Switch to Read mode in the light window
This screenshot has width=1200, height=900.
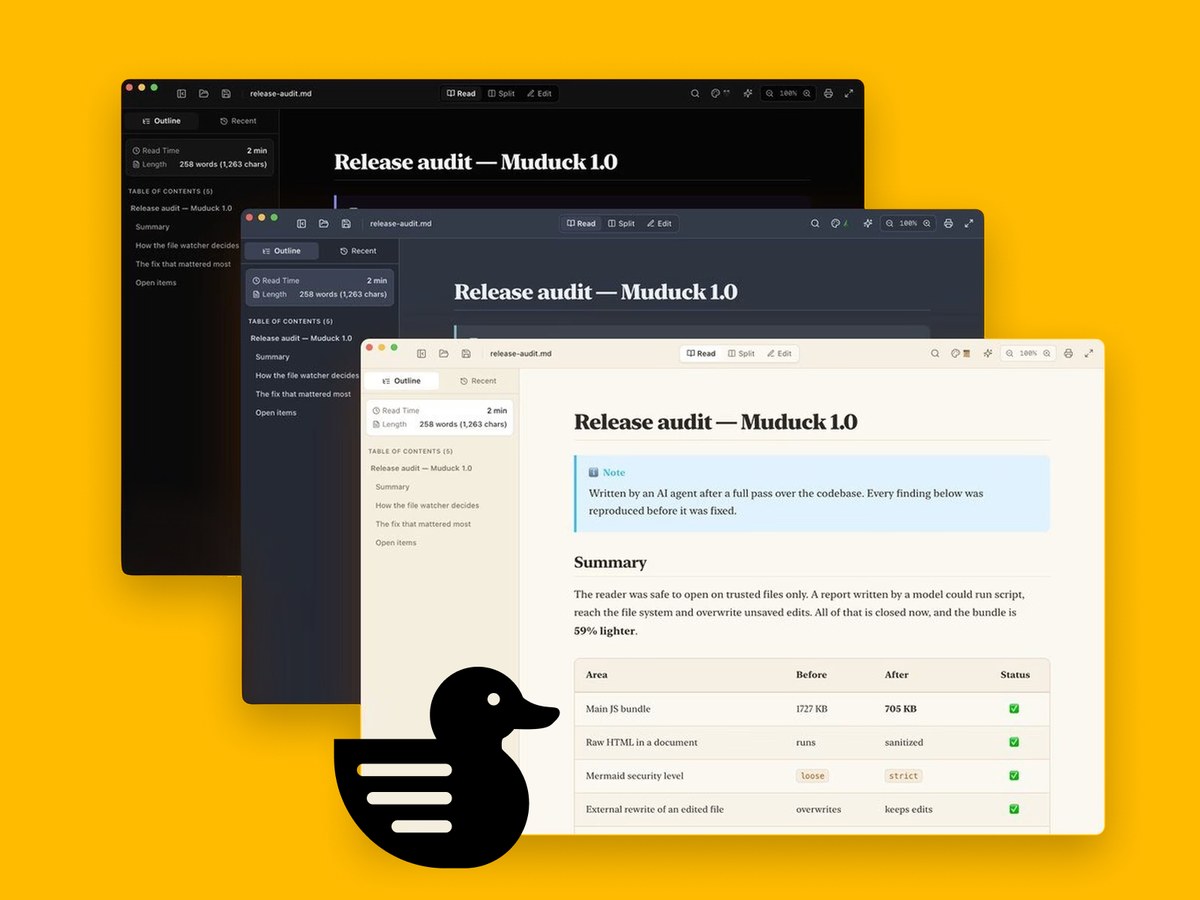[701, 353]
